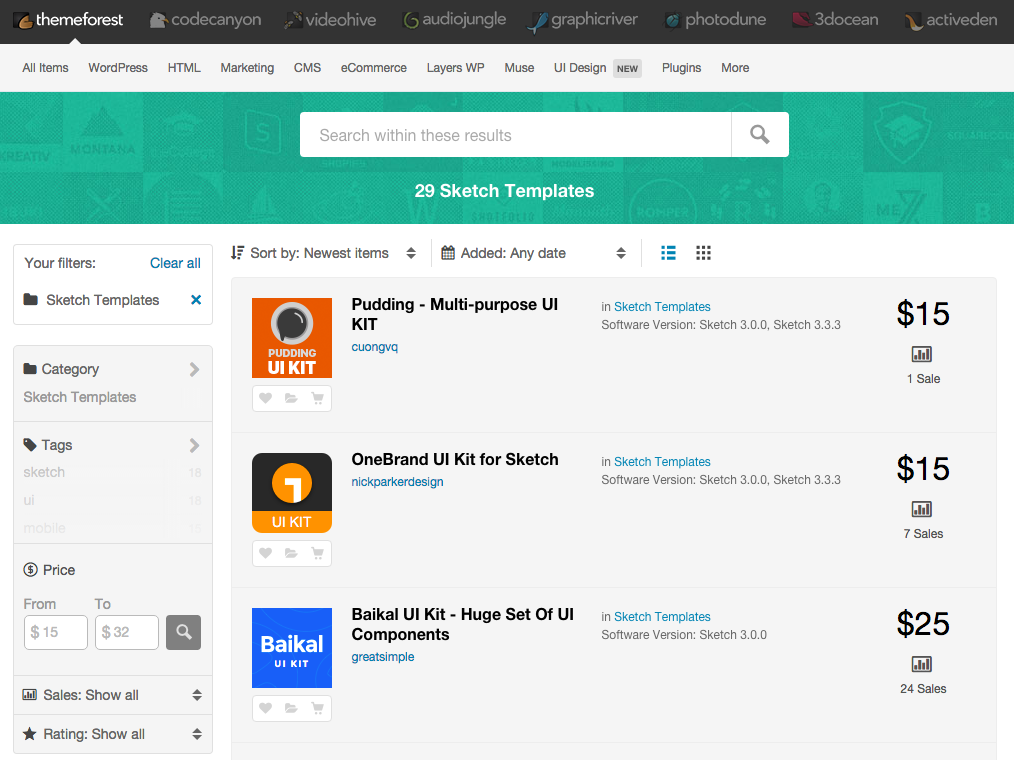Favorite the Pudding UI Kit item
The image size is (1014, 760).
tap(265, 398)
